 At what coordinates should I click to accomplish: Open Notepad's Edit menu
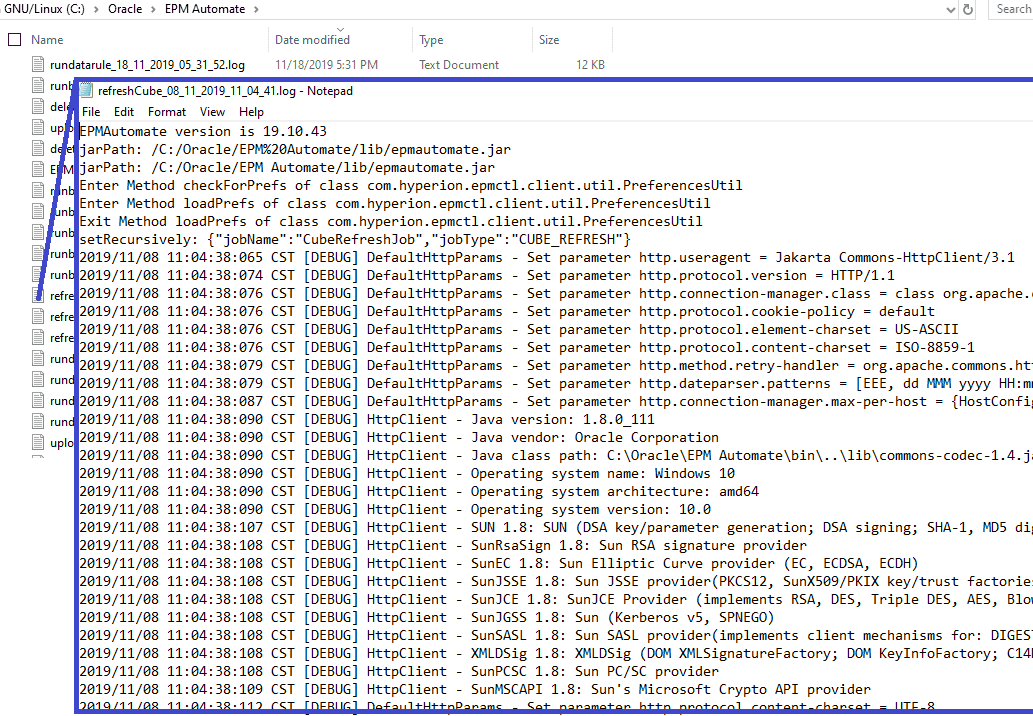(124, 112)
